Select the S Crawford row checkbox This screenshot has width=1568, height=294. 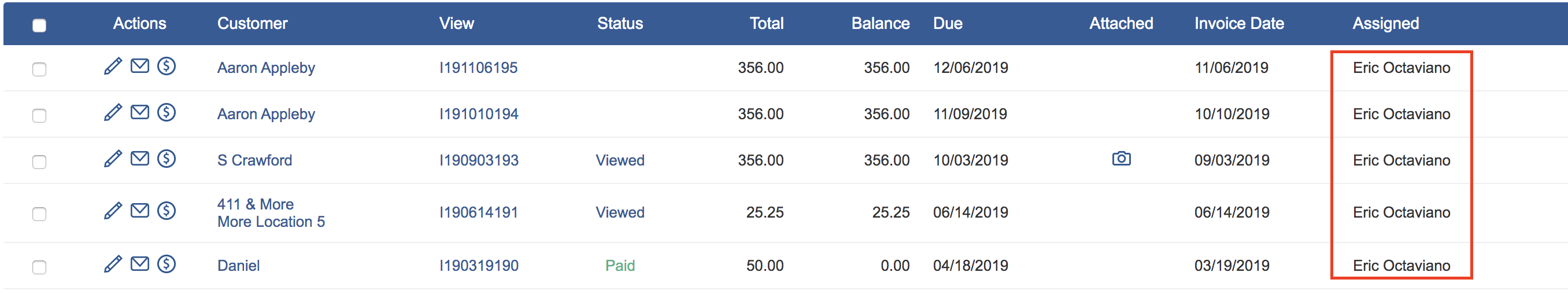pos(39,162)
